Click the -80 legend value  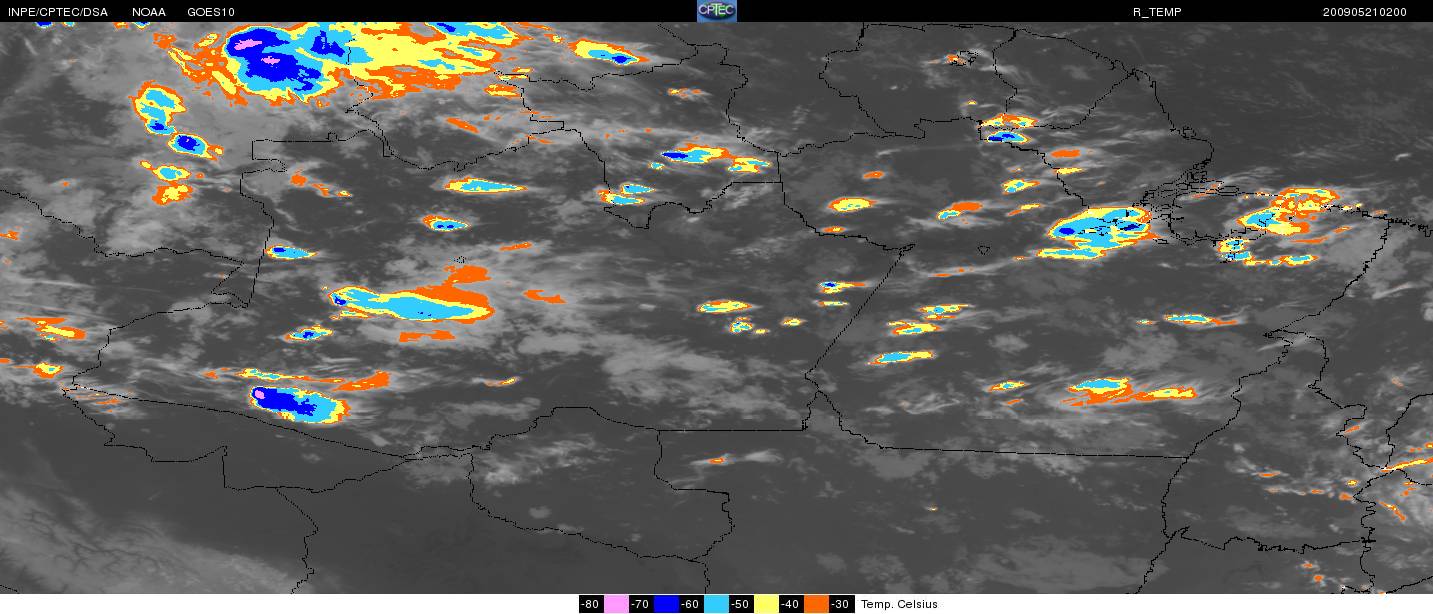[591, 604]
